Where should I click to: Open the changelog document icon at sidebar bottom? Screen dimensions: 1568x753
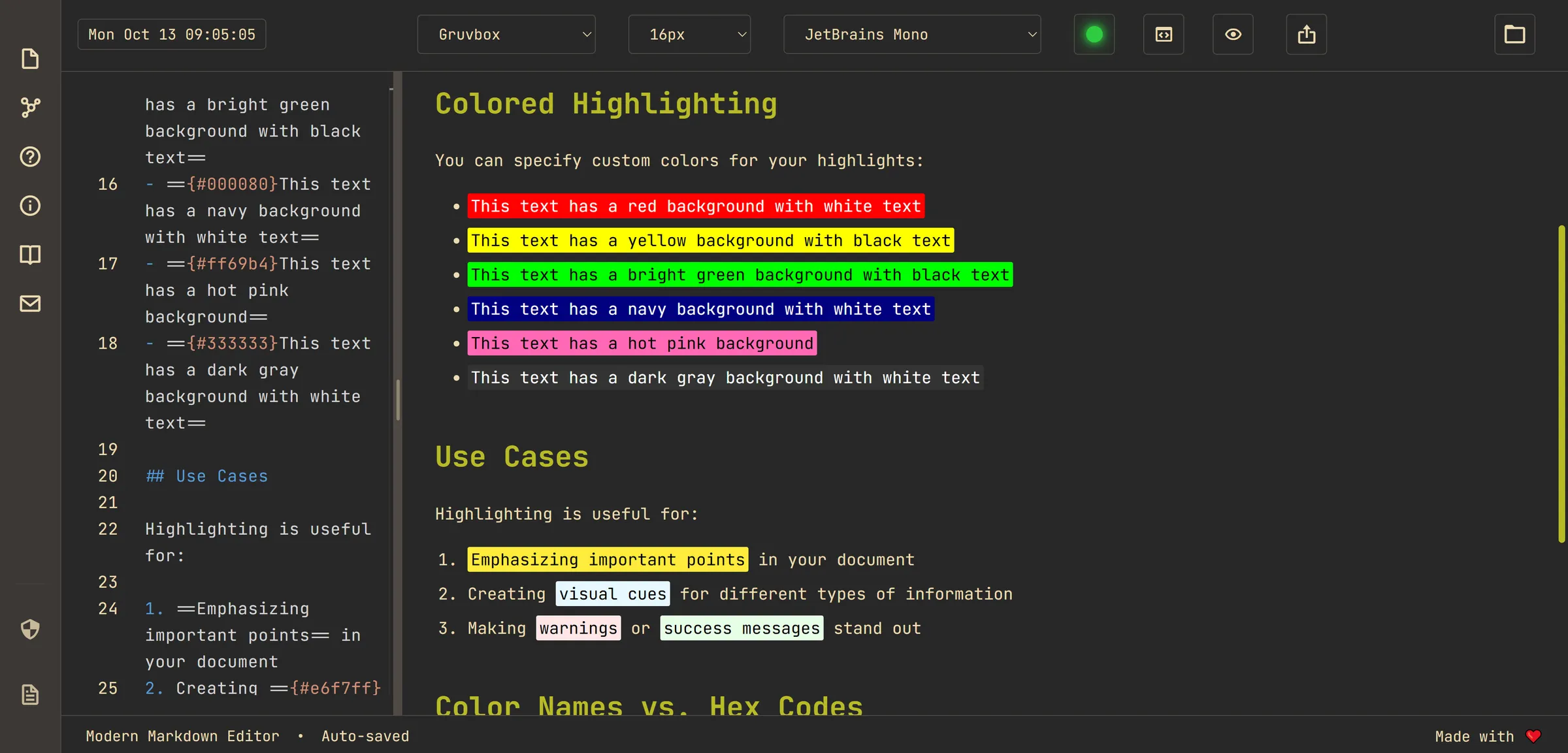click(30, 694)
